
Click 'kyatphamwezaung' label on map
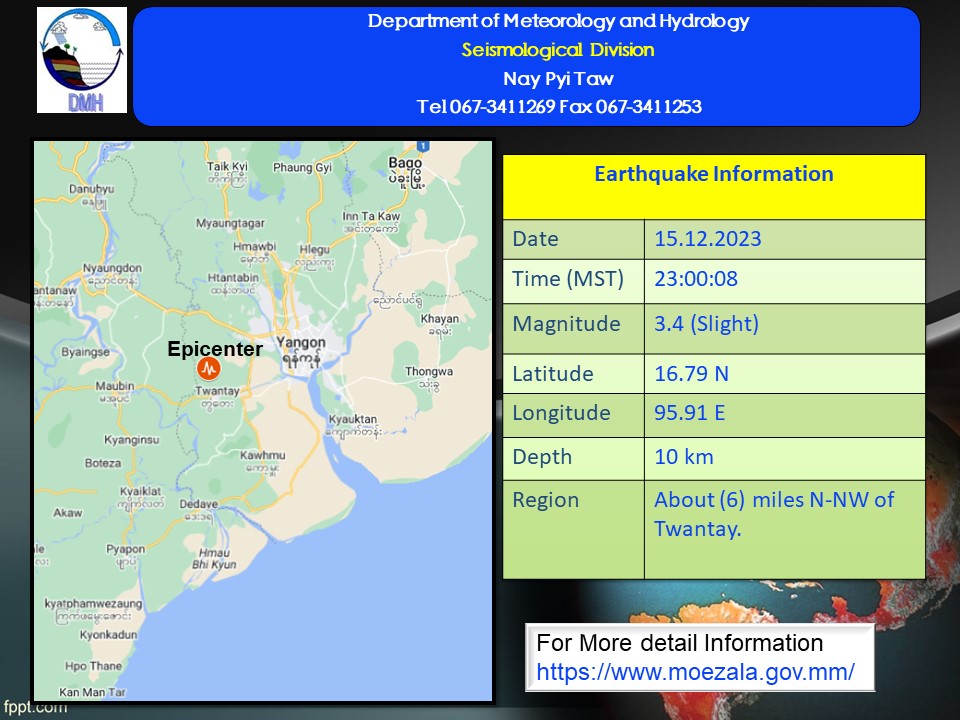tap(93, 604)
